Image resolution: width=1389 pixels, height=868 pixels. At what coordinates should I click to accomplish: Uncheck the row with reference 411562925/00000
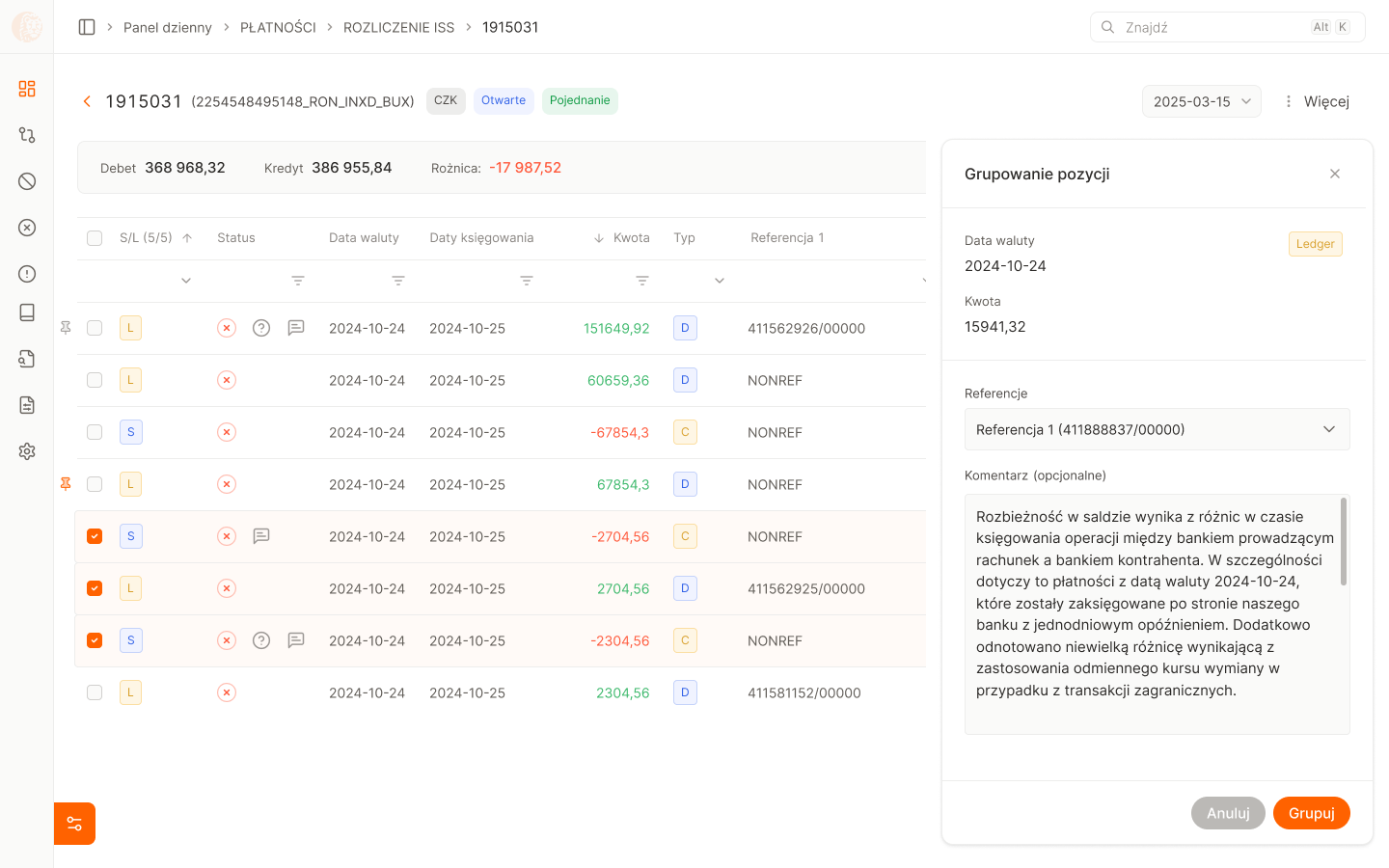point(95,588)
